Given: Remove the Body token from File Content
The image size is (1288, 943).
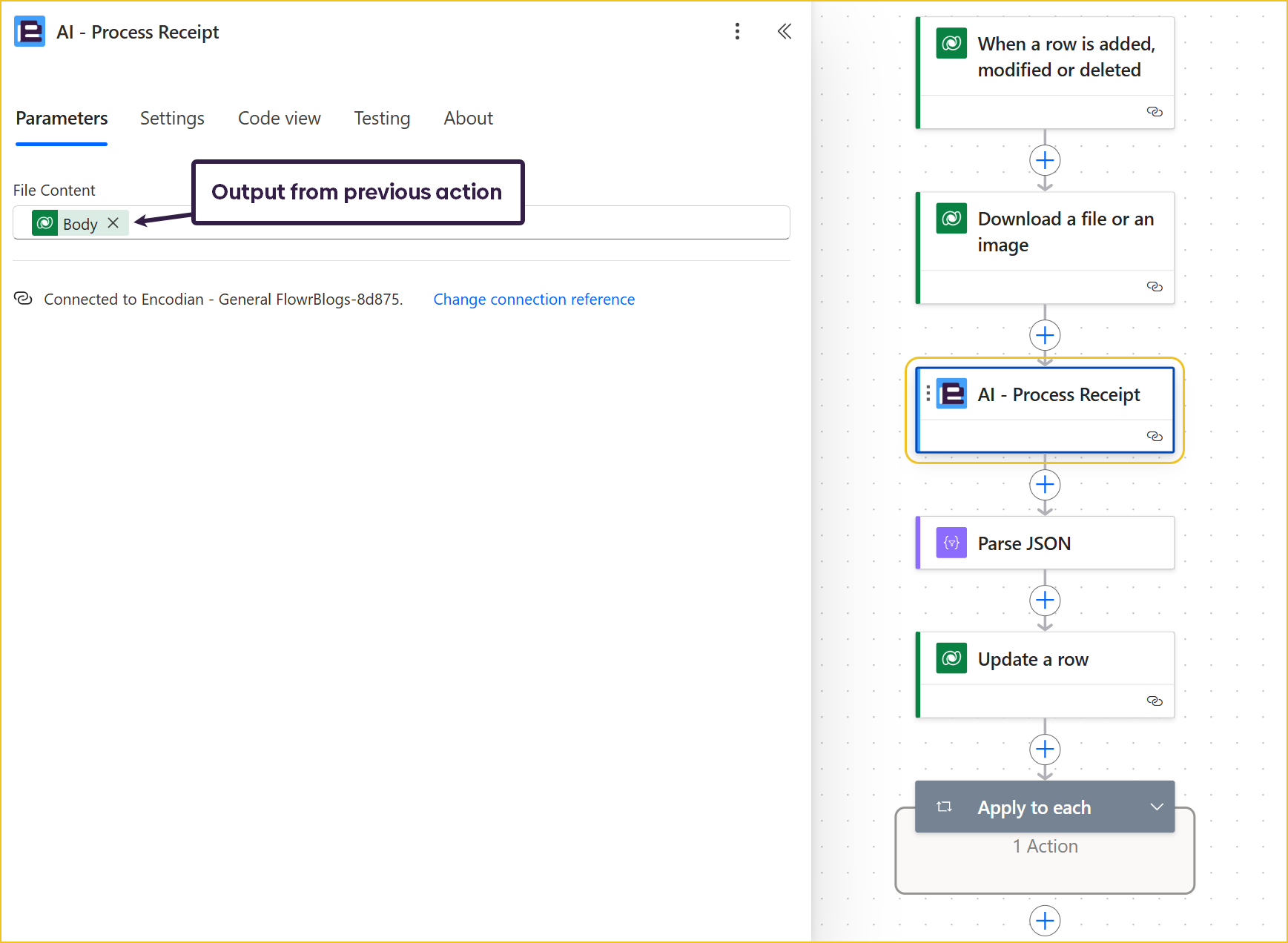Looking at the screenshot, I should pyautogui.click(x=113, y=223).
